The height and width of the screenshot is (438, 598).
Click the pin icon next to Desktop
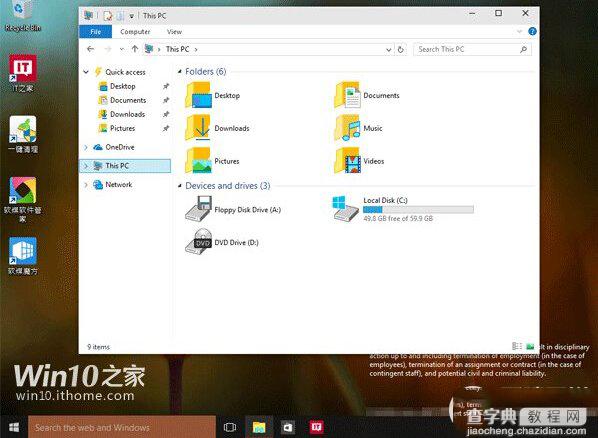(166, 86)
